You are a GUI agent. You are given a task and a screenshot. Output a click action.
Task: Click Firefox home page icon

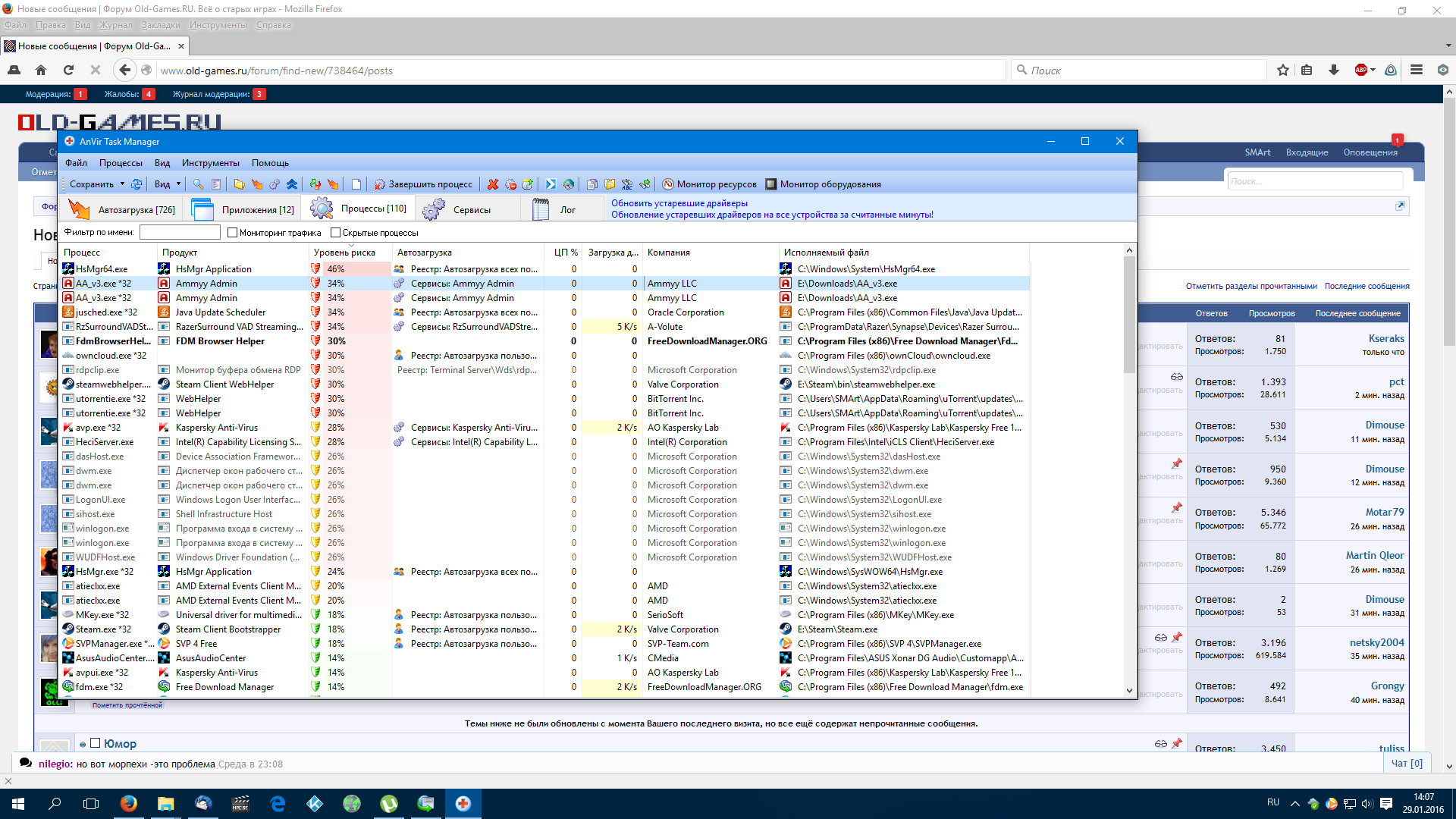click(41, 70)
